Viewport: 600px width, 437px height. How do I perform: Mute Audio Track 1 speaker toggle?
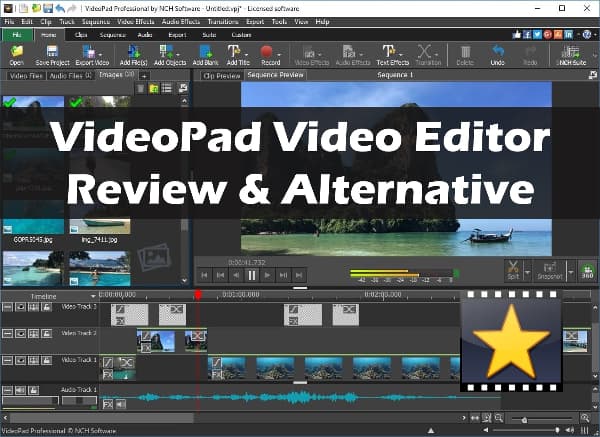point(20,390)
